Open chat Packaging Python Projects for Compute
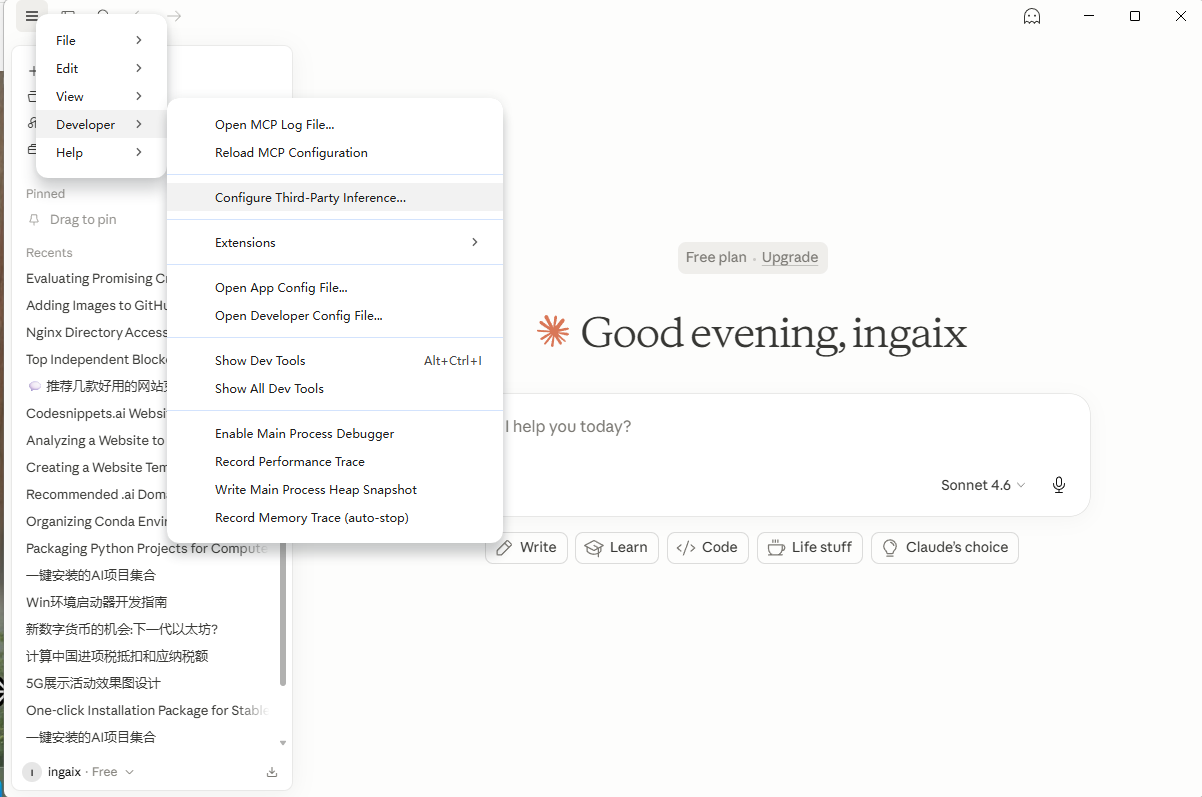This screenshot has width=1202, height=797. [x=148, y=548]
